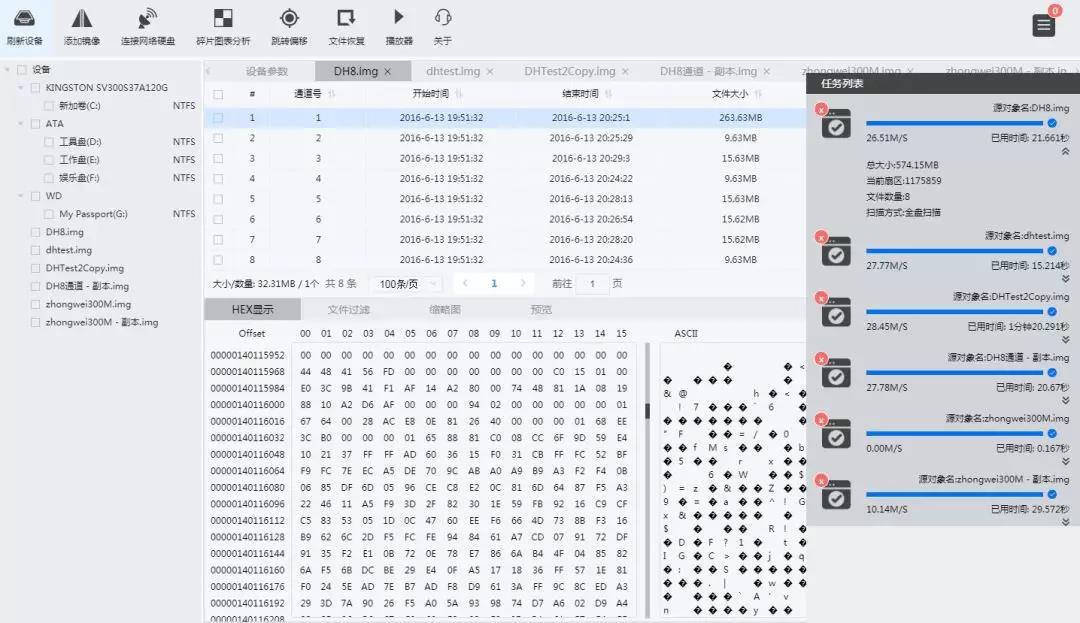Open the 文件过滤 file filter tab
The width and height of the screenshot is (1080, 623).
349,310
